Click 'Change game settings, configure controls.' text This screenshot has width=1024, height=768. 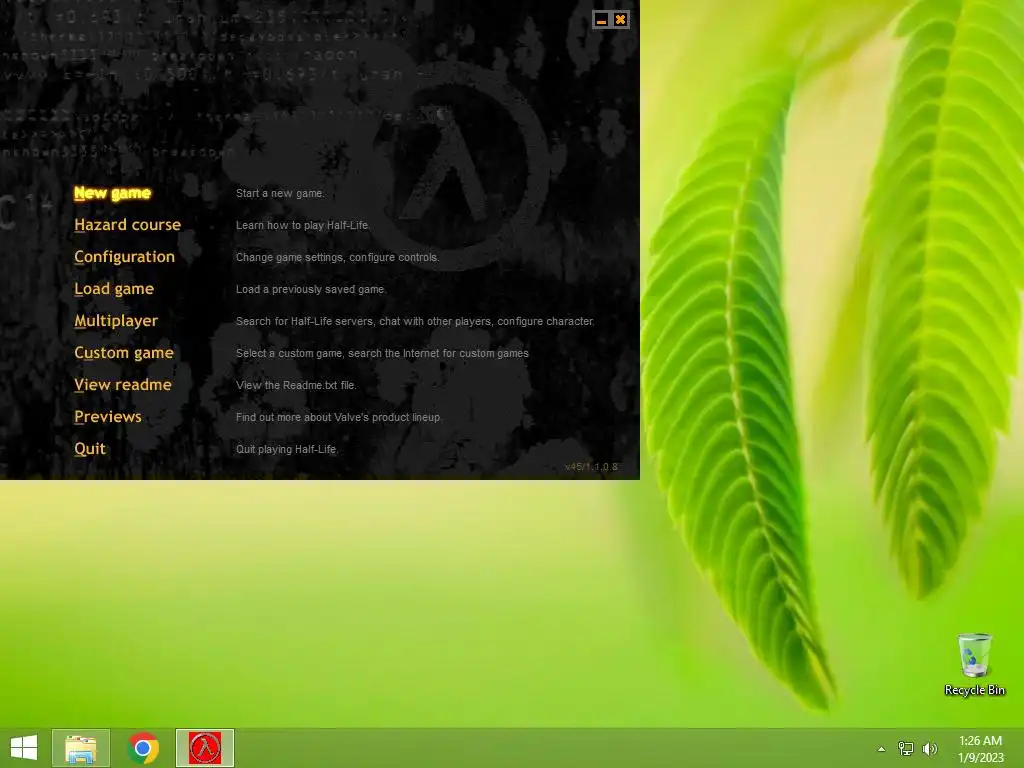337,257
